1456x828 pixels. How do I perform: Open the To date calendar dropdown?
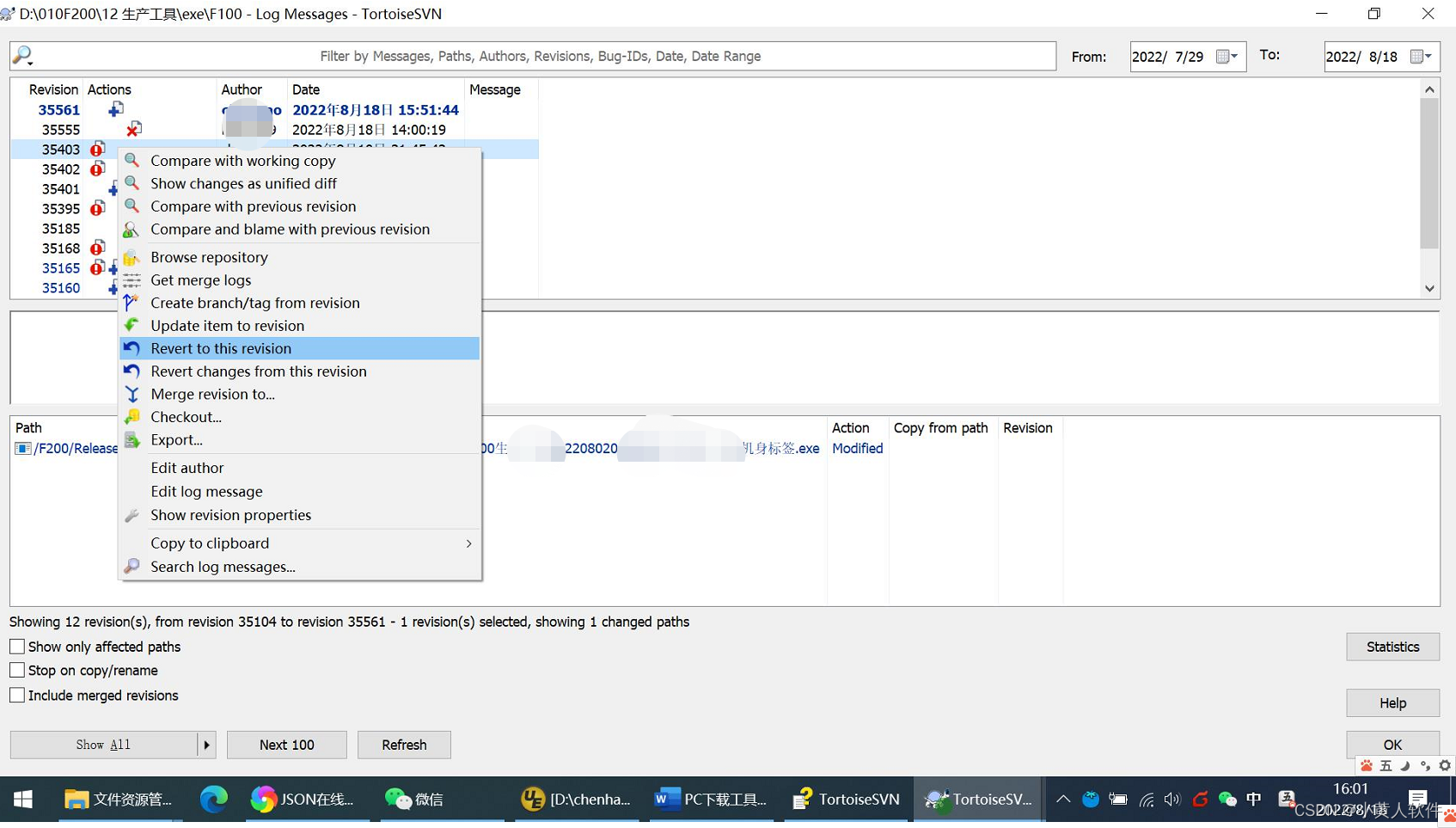pyautogui.click(x=1422, y=57)
